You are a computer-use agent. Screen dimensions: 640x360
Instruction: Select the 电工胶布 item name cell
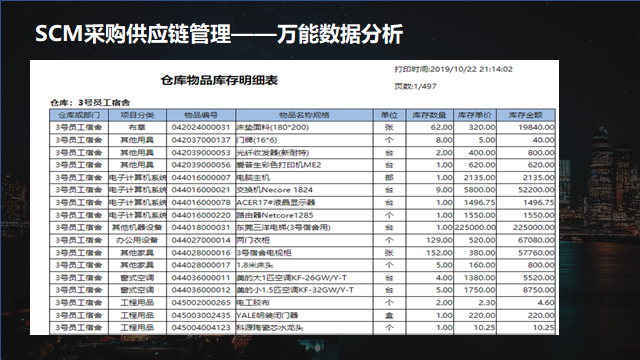[x=304, y=302]
